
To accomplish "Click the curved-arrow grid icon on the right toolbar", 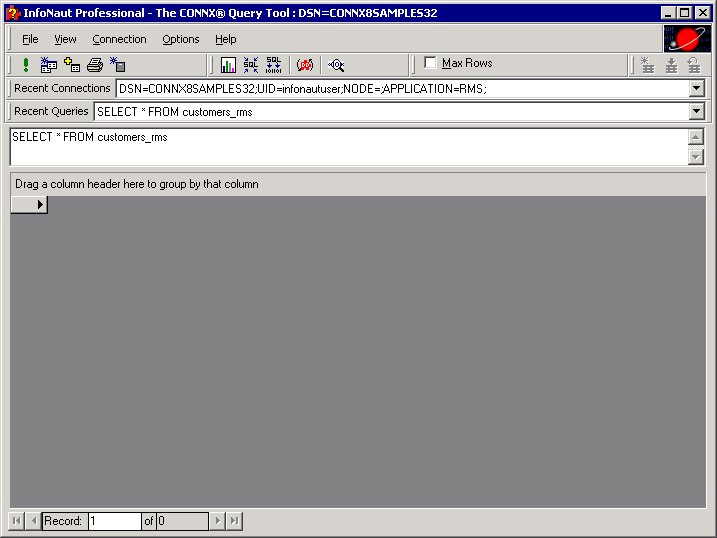I will 694,65.
